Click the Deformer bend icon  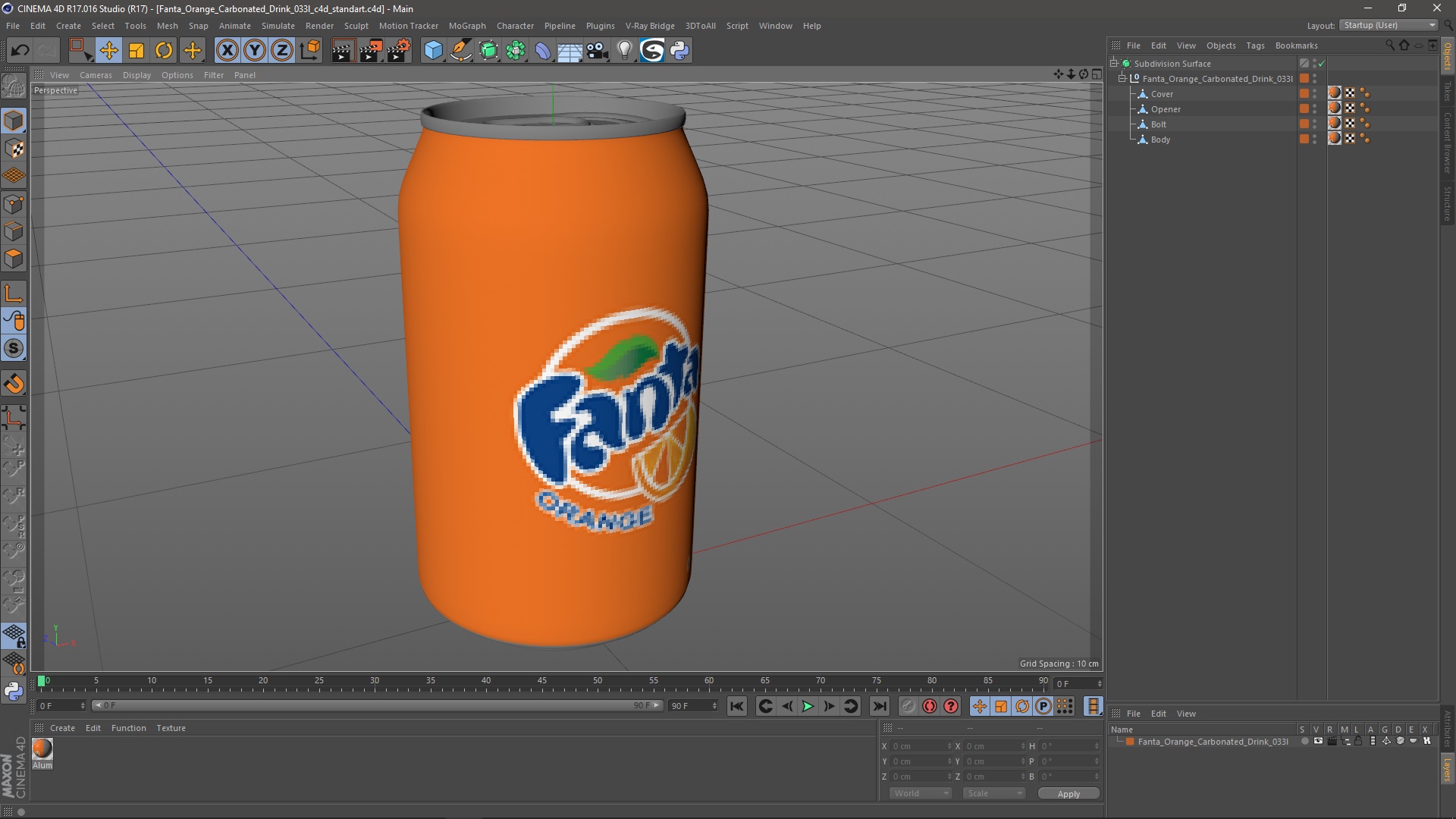click(543, 50)
